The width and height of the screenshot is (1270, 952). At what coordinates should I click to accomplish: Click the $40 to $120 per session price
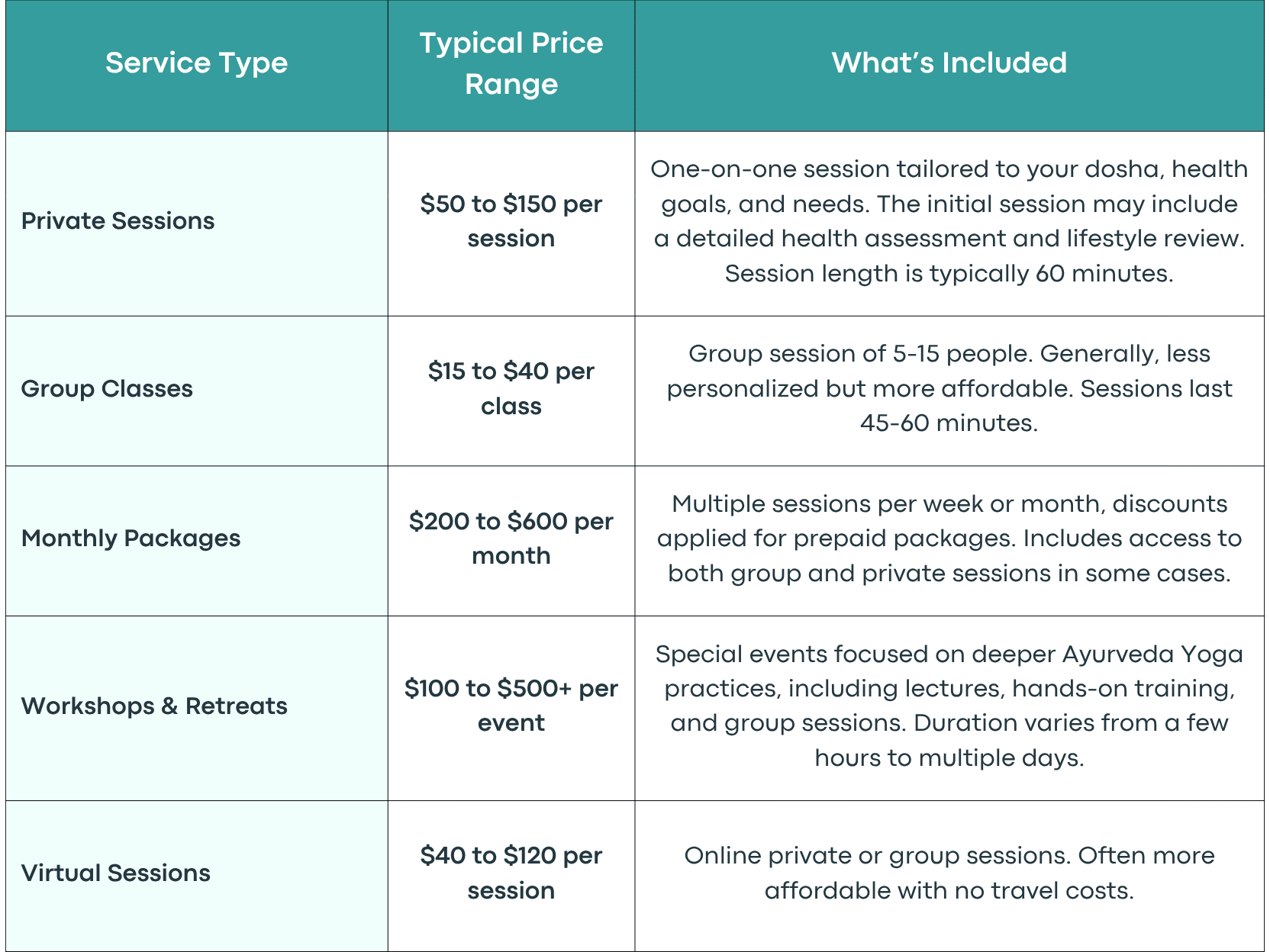[511, 873]
